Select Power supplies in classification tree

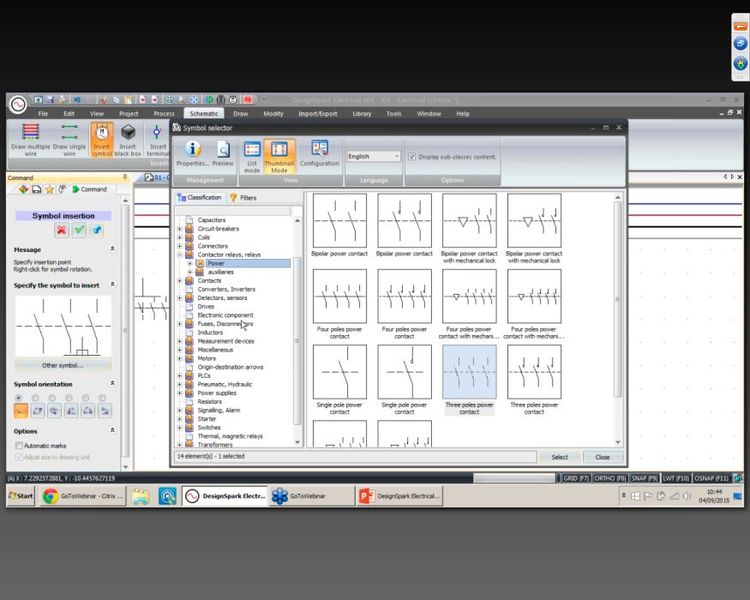click(217, 393)
